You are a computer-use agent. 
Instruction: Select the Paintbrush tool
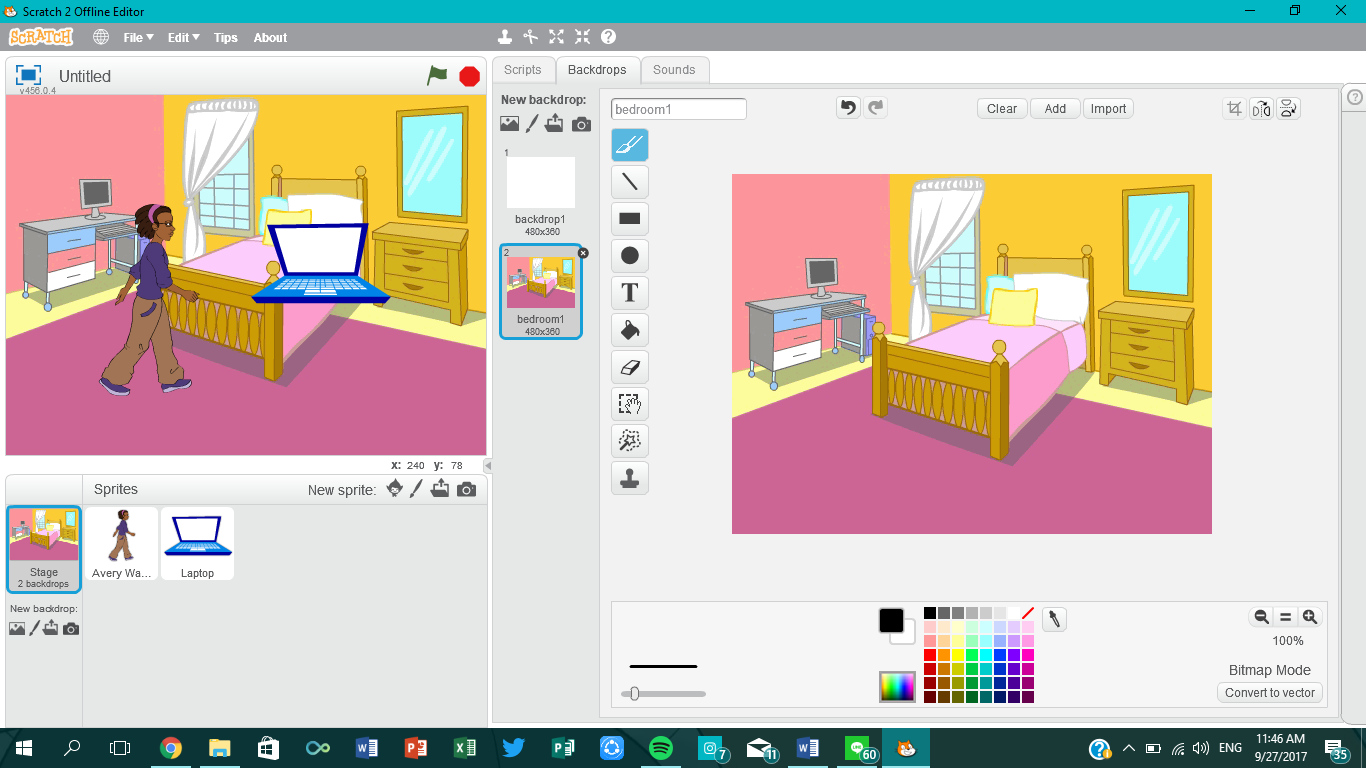(x=629, y=144)
